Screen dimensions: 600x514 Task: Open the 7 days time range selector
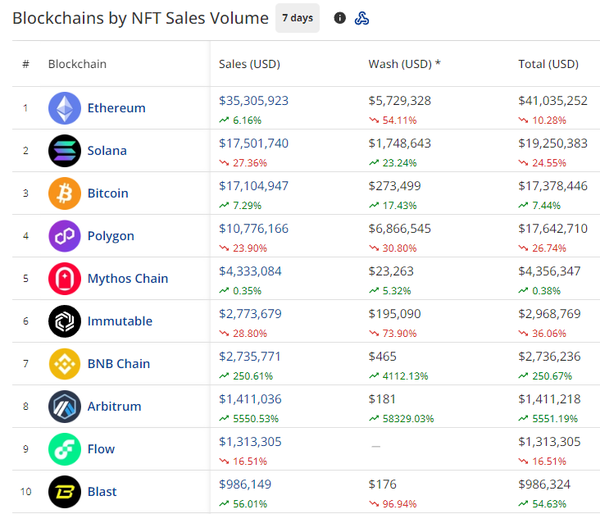coord(297,18)
